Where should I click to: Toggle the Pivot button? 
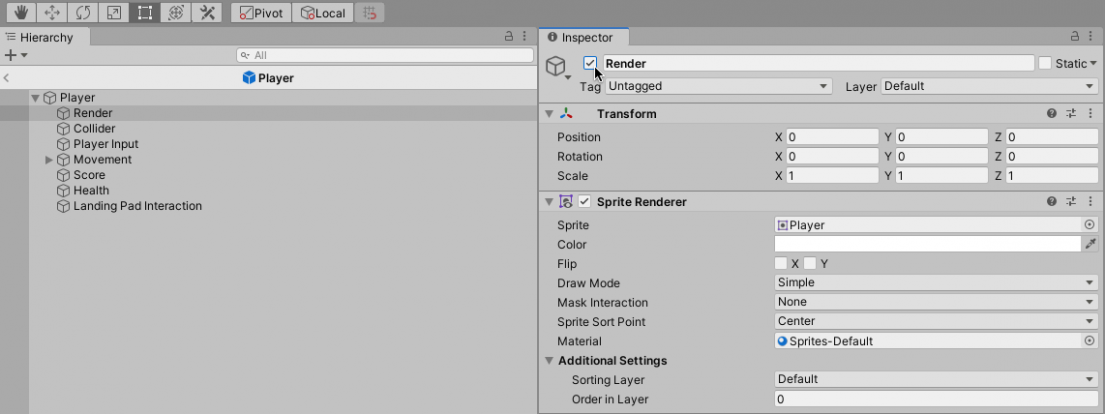[260, 14]
